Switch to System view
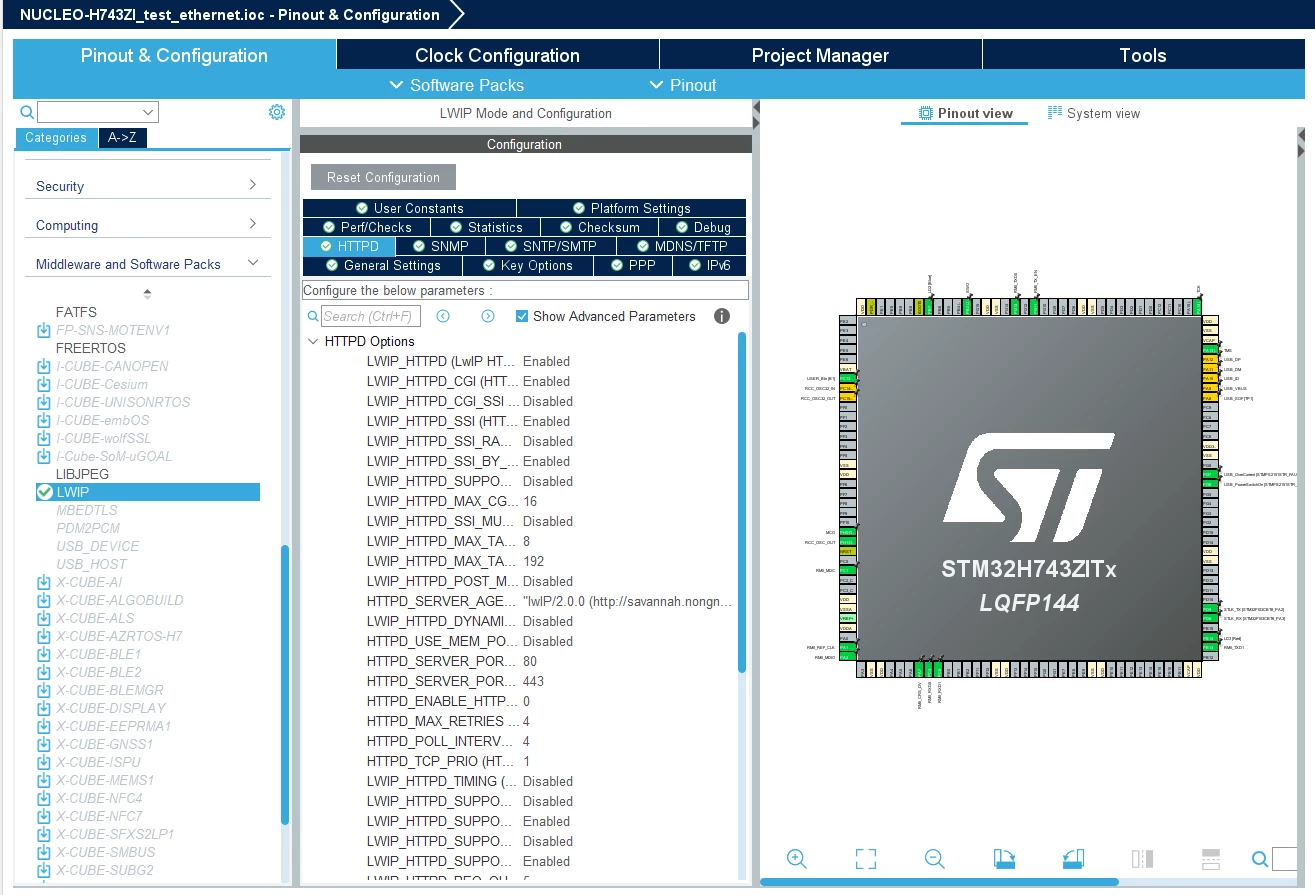The width and height of the screenshot is (1315, 895). pyautogui.click(x=1093, y=113)
